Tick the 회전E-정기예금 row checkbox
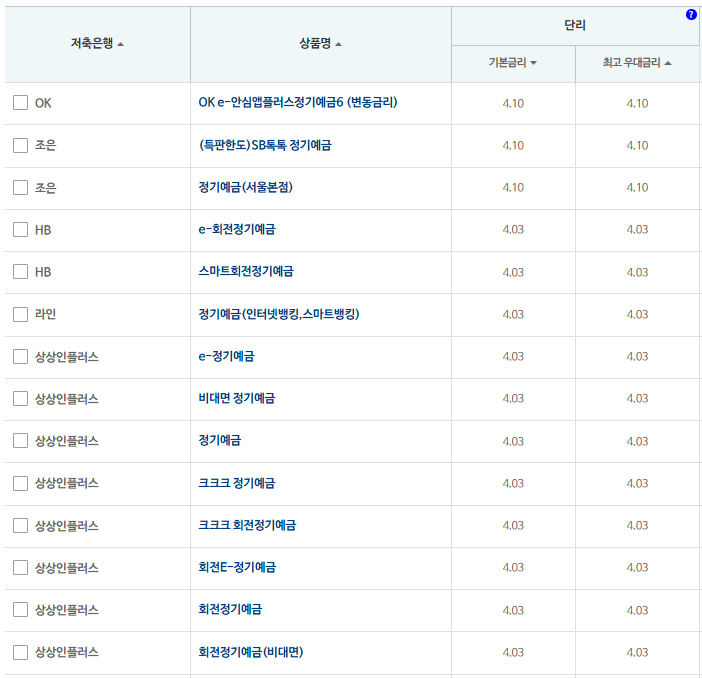The height and width of the screenshot is (678, 702). tap(21, 567)
